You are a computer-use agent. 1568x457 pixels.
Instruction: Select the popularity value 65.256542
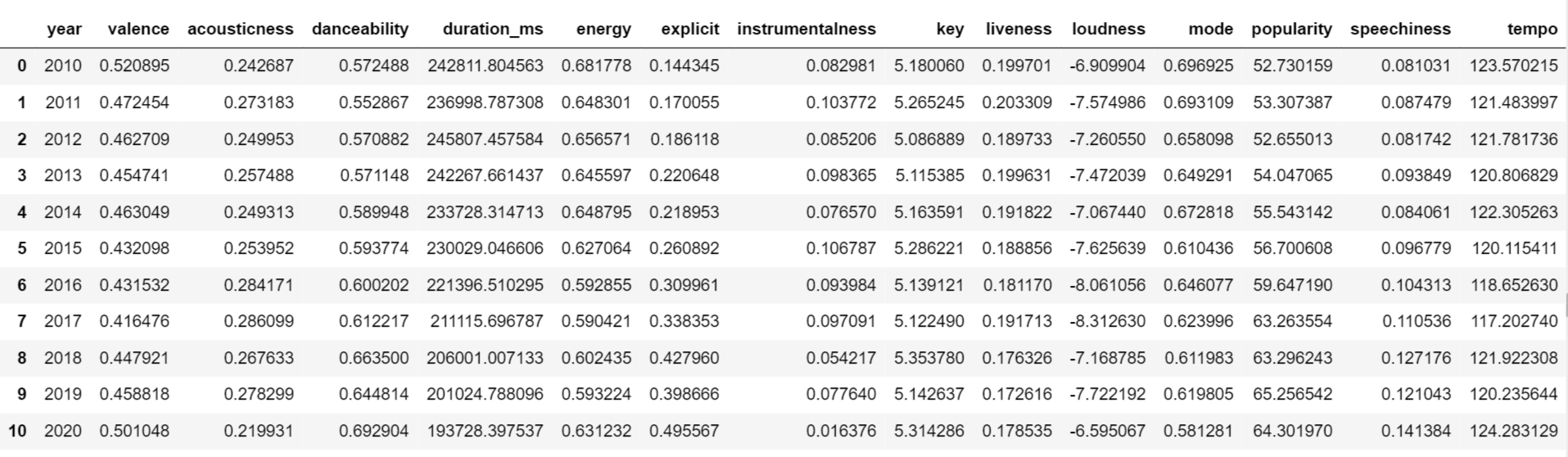point(1292,394)
